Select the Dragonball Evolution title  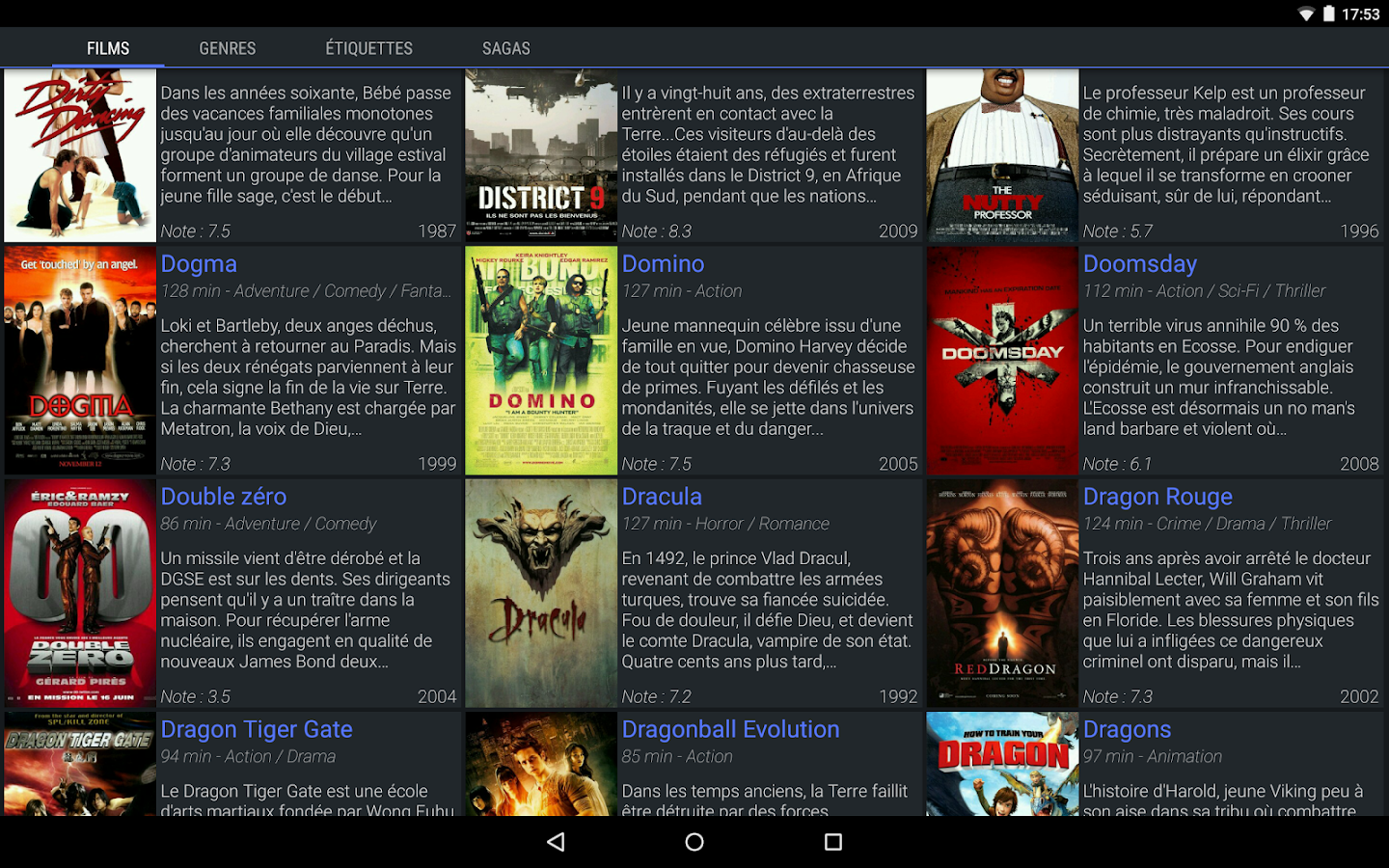pyautogui.click(x=730, y=730)
